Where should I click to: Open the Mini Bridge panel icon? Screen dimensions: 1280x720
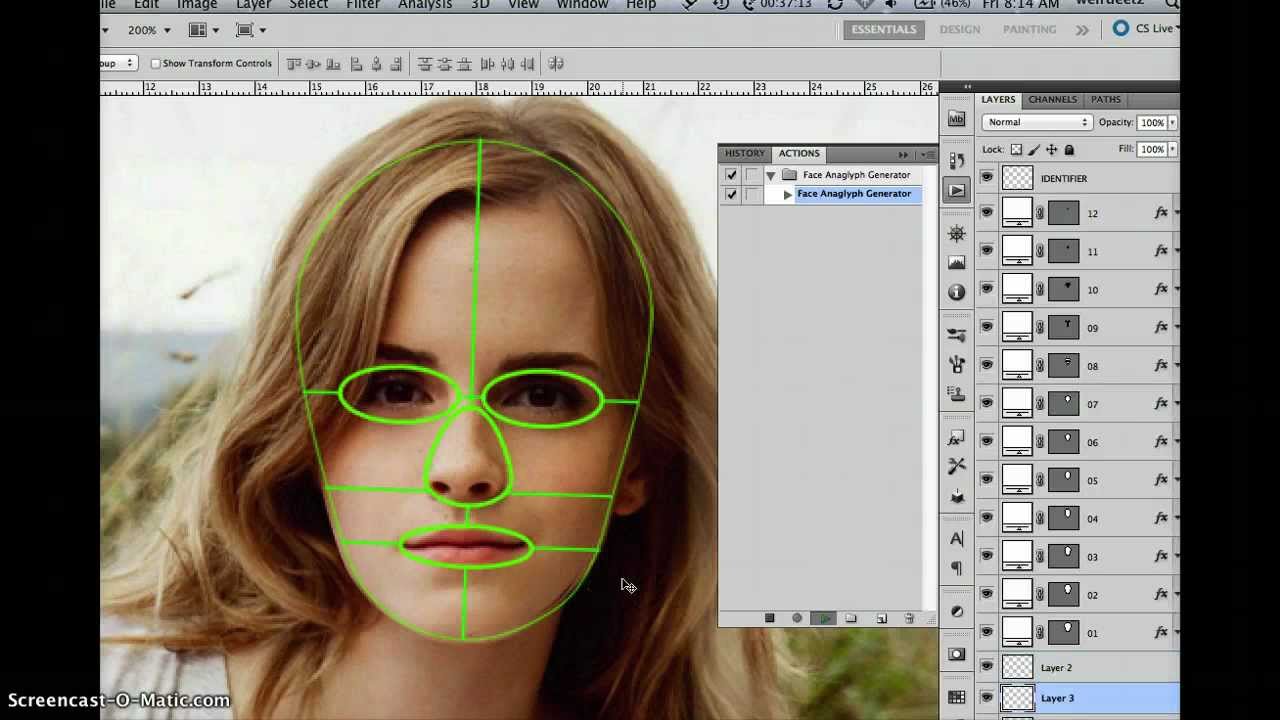coord(957,119)
